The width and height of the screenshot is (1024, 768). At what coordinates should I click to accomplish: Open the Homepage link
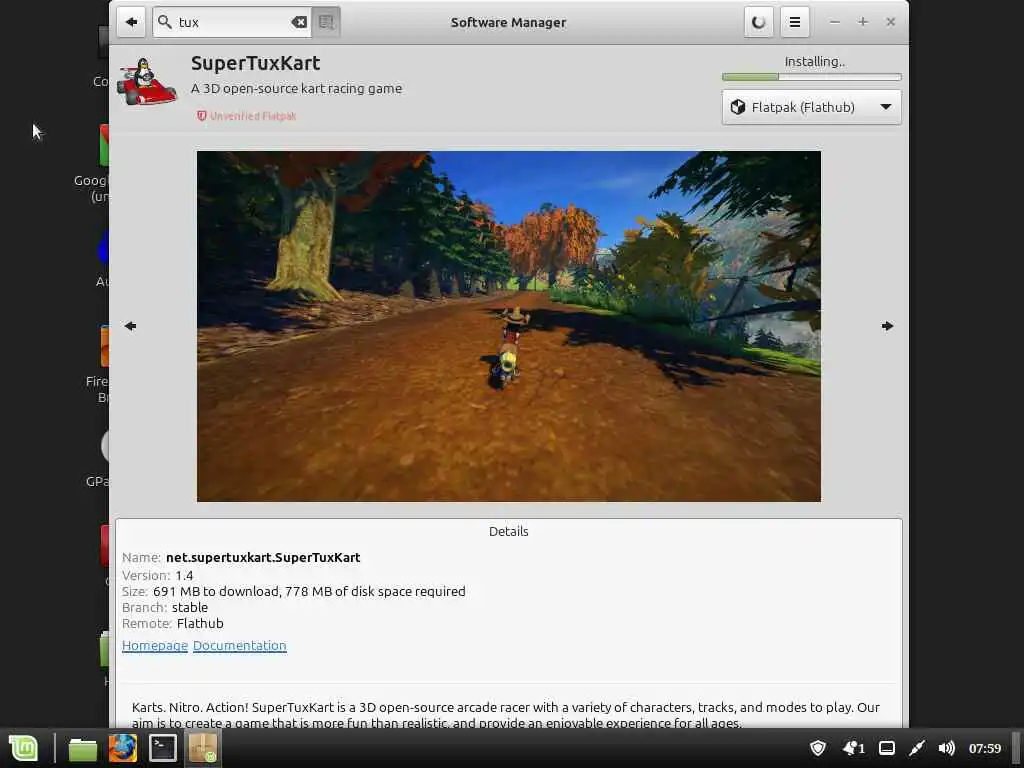(155, 645)
